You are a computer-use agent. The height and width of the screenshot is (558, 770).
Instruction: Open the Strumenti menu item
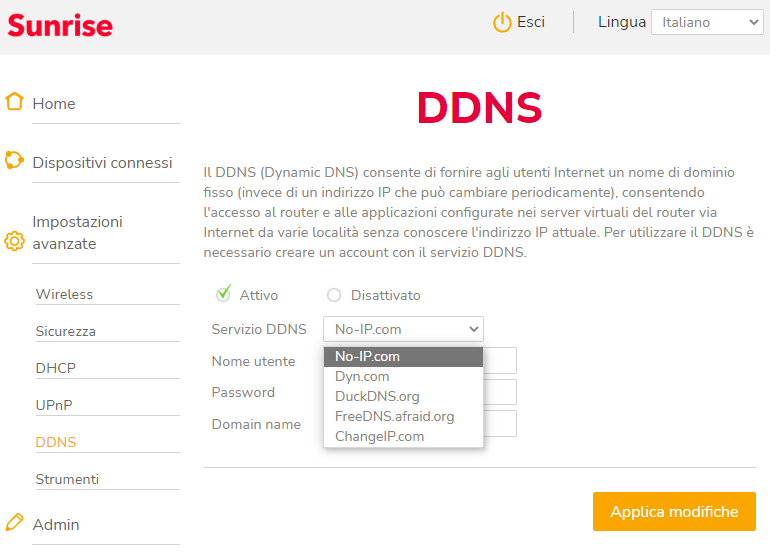click(x=67, y=479)
